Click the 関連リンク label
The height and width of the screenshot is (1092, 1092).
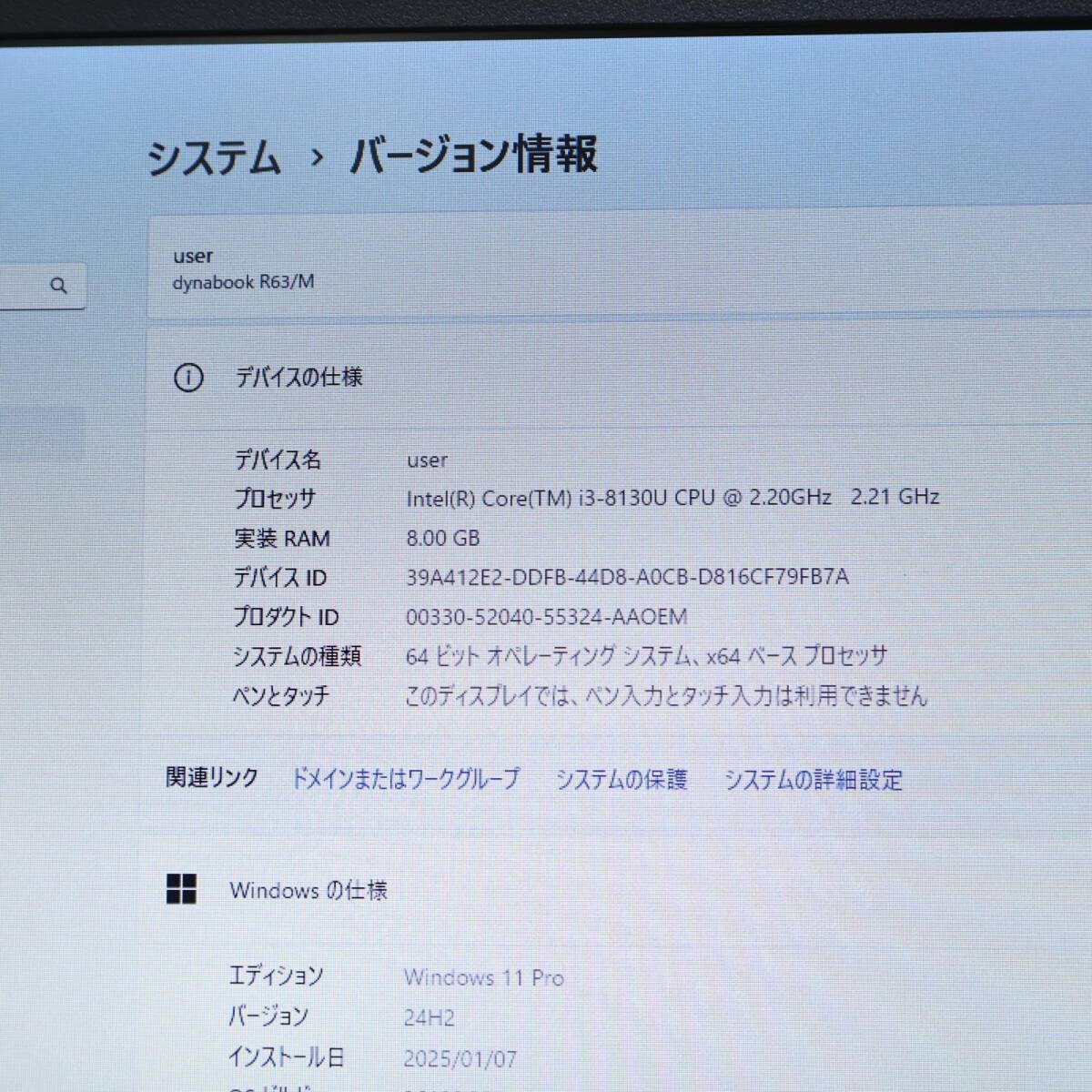coord(212,777)
